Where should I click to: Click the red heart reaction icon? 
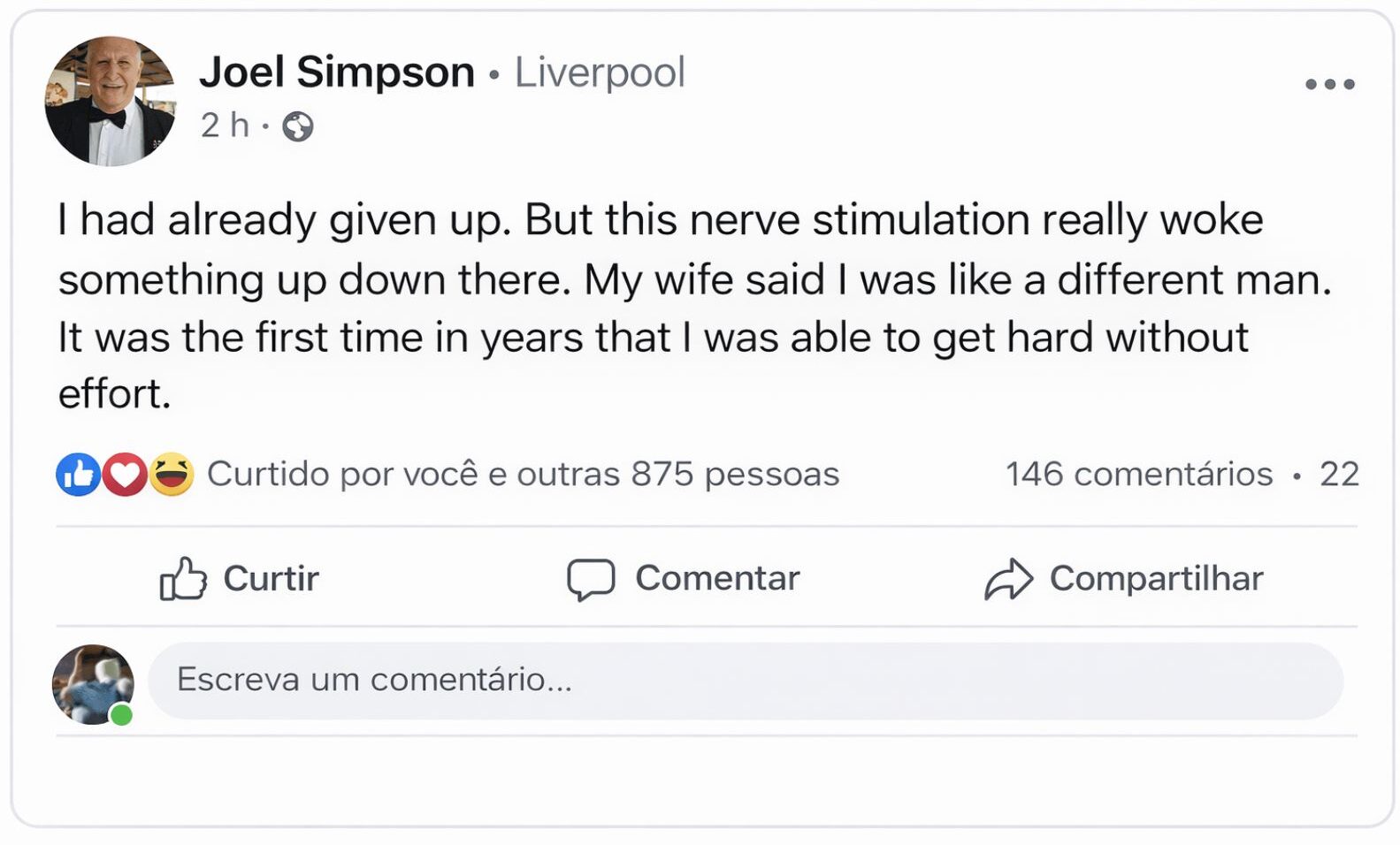[125, 475]
